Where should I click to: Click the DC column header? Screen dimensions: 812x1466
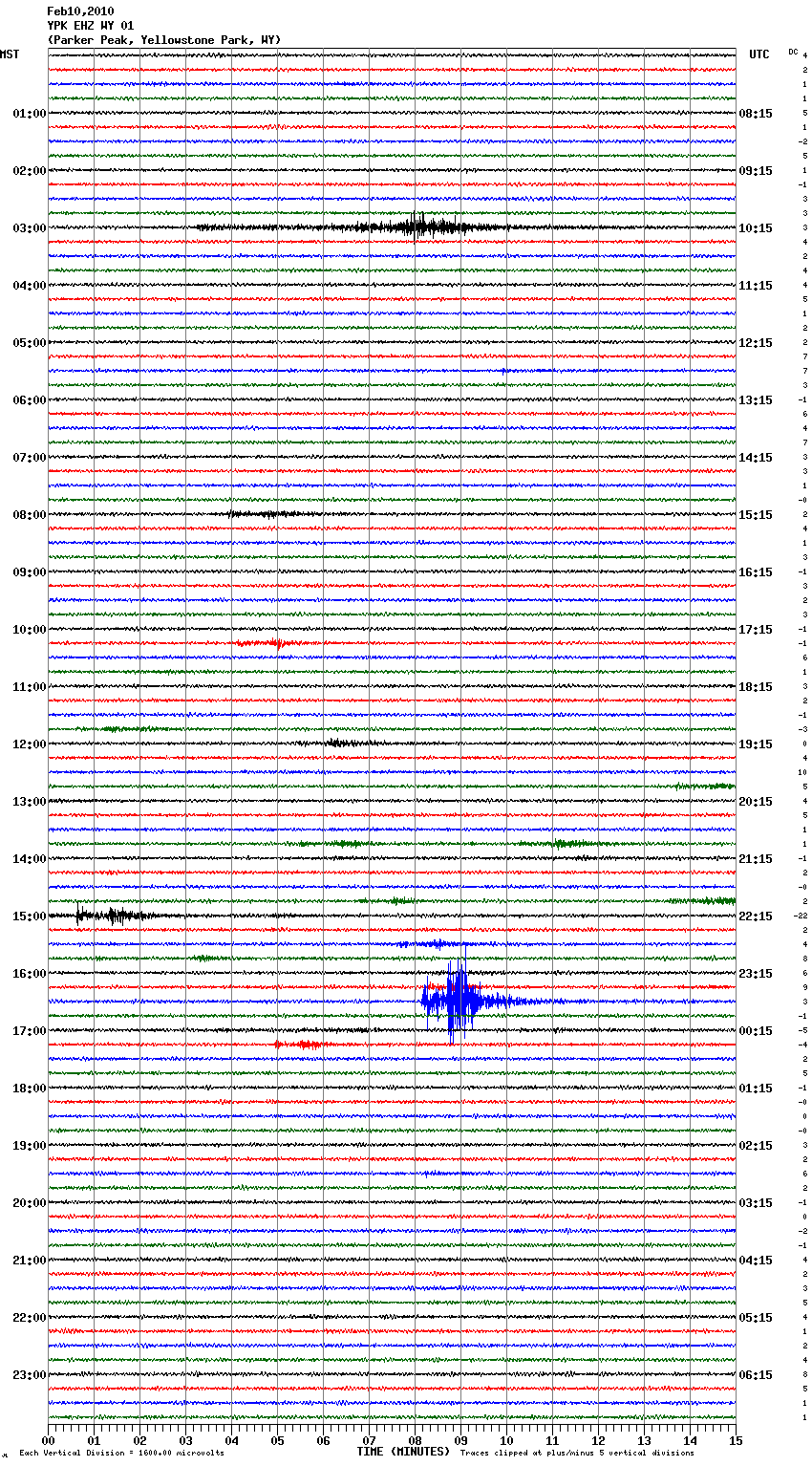(x=793, y=52)
